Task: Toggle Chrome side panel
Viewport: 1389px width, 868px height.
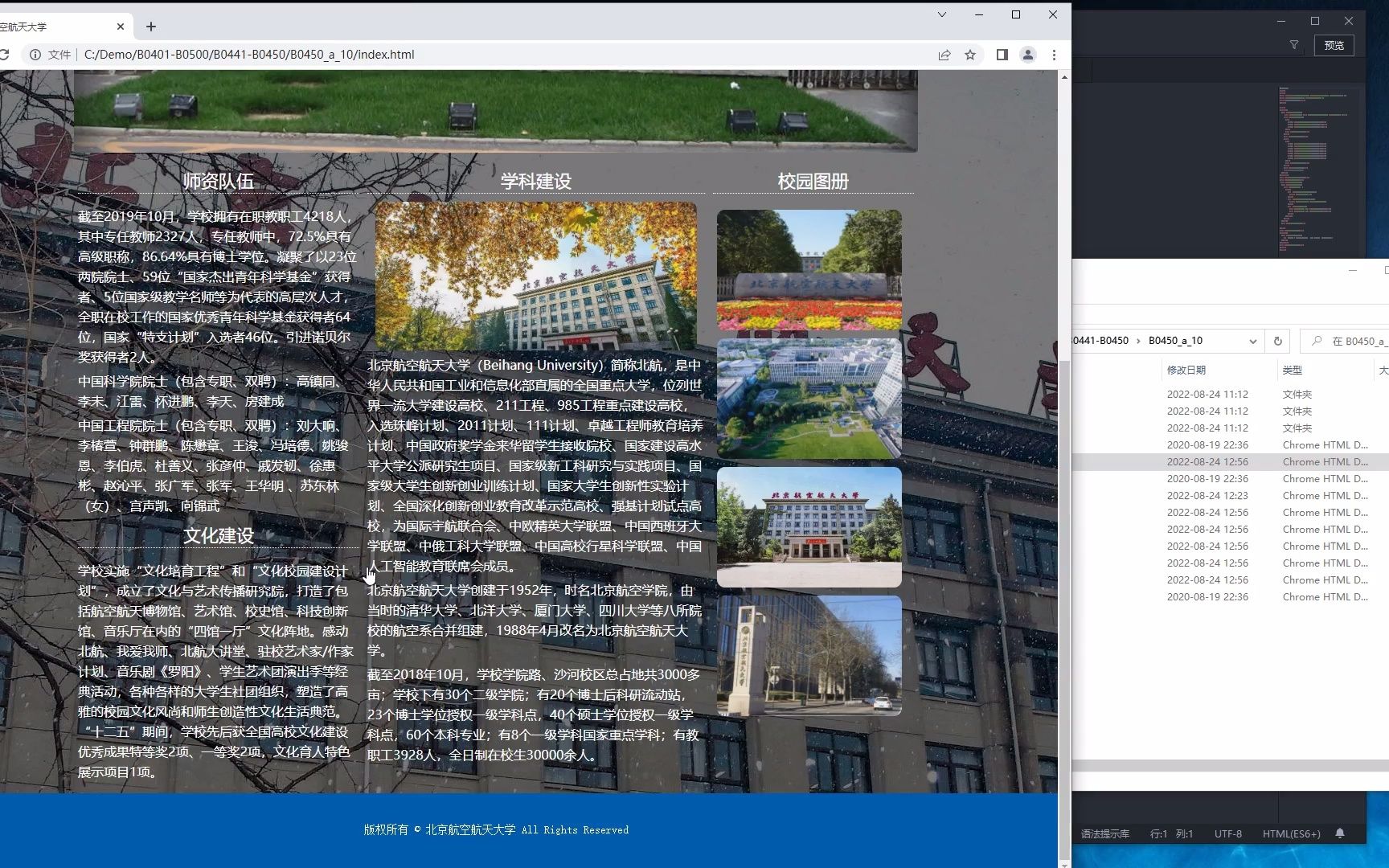Action: tap(1002, 55)
